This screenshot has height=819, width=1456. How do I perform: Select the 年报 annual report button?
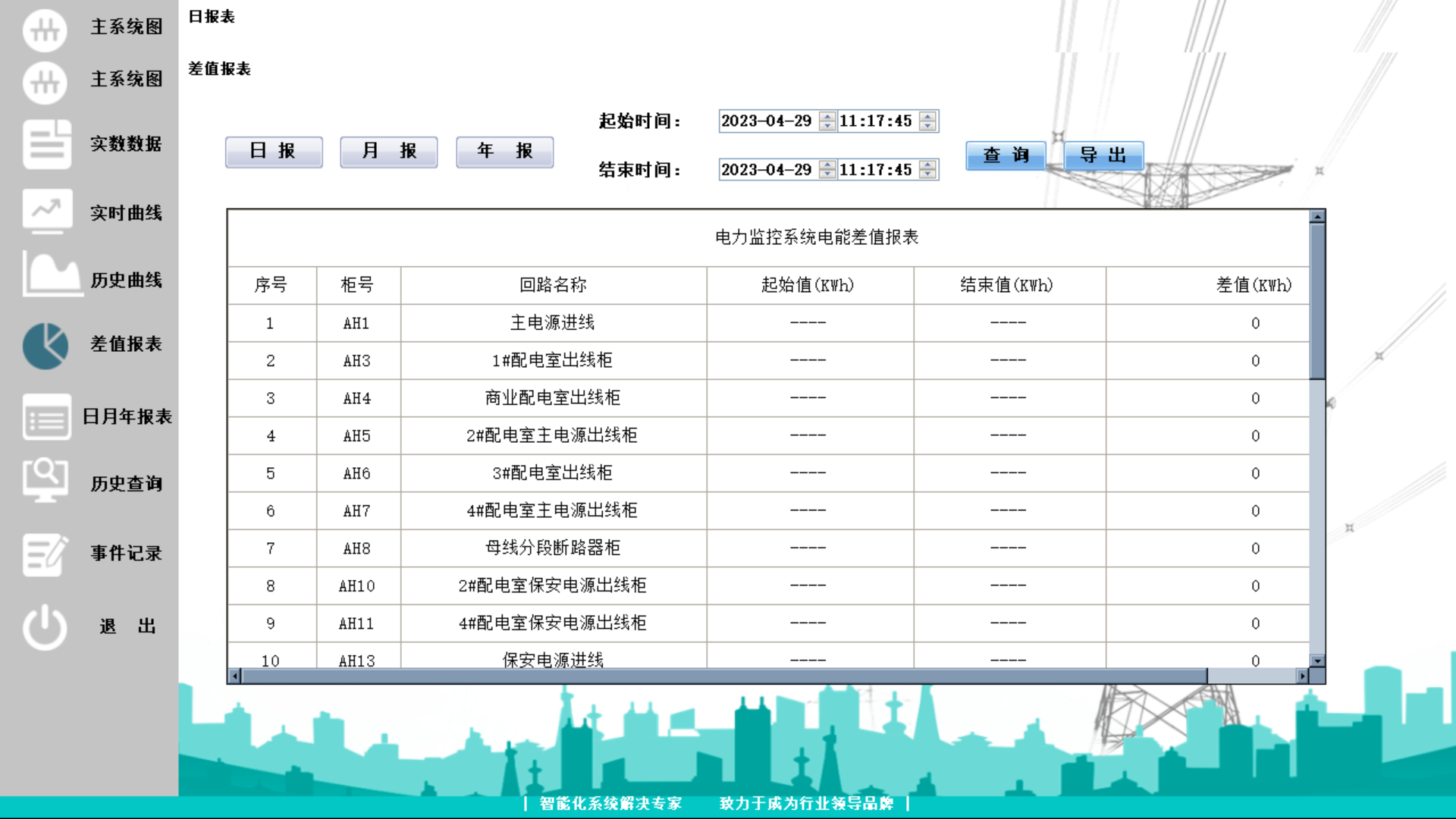tap(504, 152)
